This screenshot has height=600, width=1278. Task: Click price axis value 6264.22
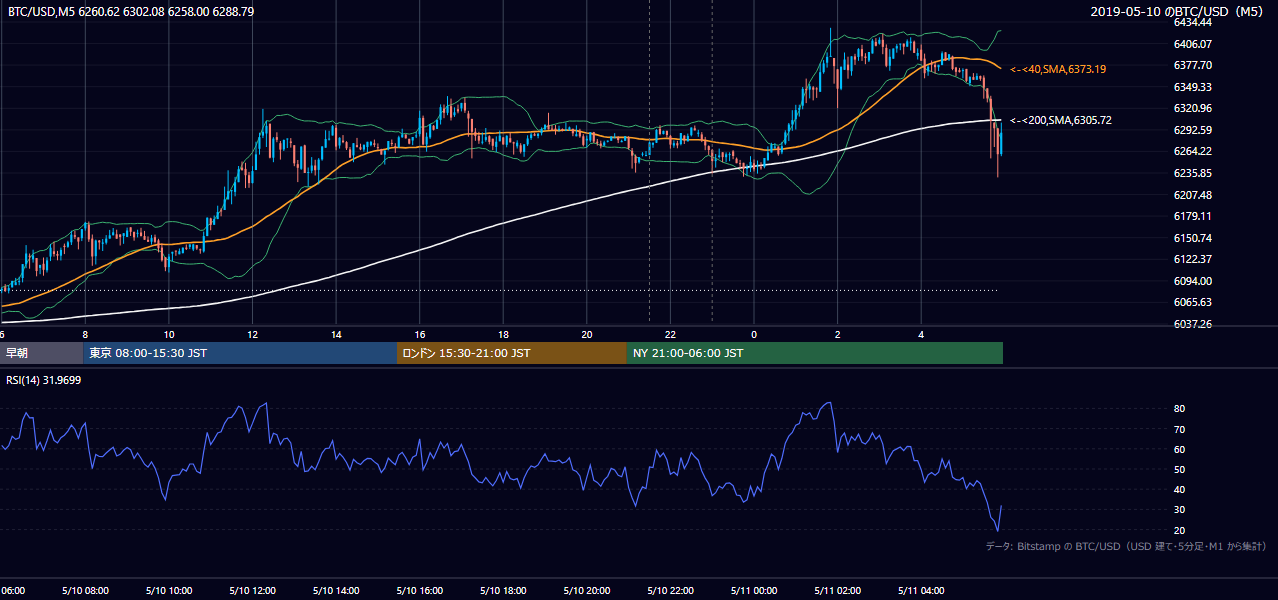tap(1193, 151)
